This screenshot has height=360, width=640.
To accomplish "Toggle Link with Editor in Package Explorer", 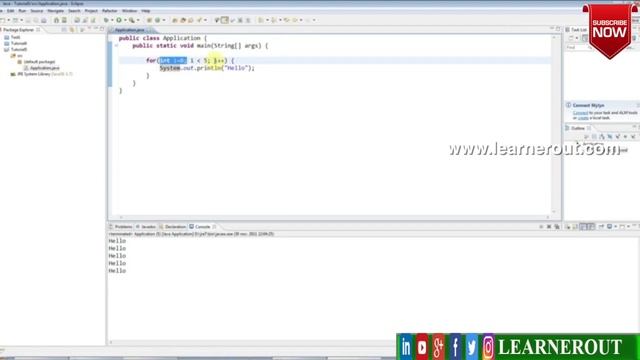I will coord(72,30).
